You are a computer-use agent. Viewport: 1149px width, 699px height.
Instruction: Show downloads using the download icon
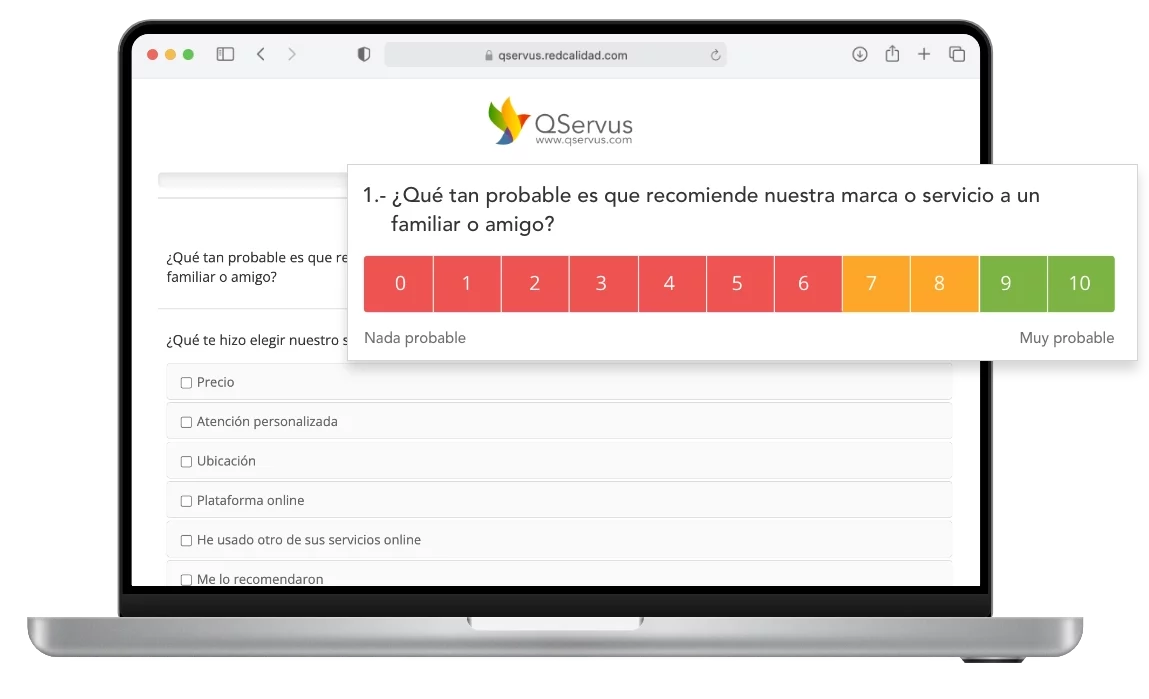tap(859, 55)
